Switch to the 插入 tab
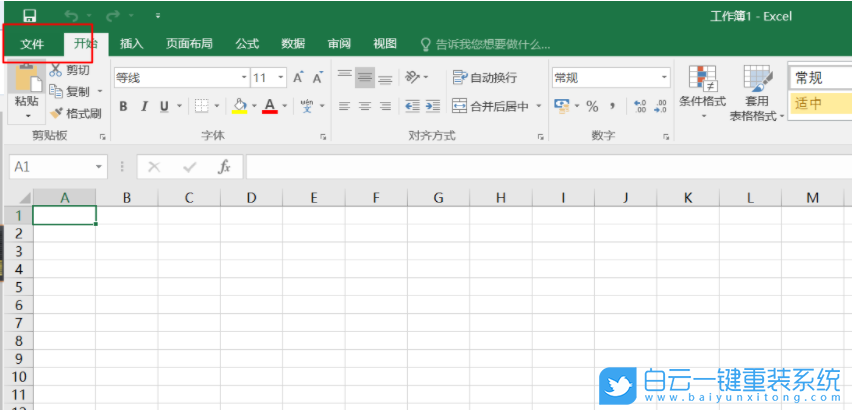The image size is (852, 410). [131, 44]
